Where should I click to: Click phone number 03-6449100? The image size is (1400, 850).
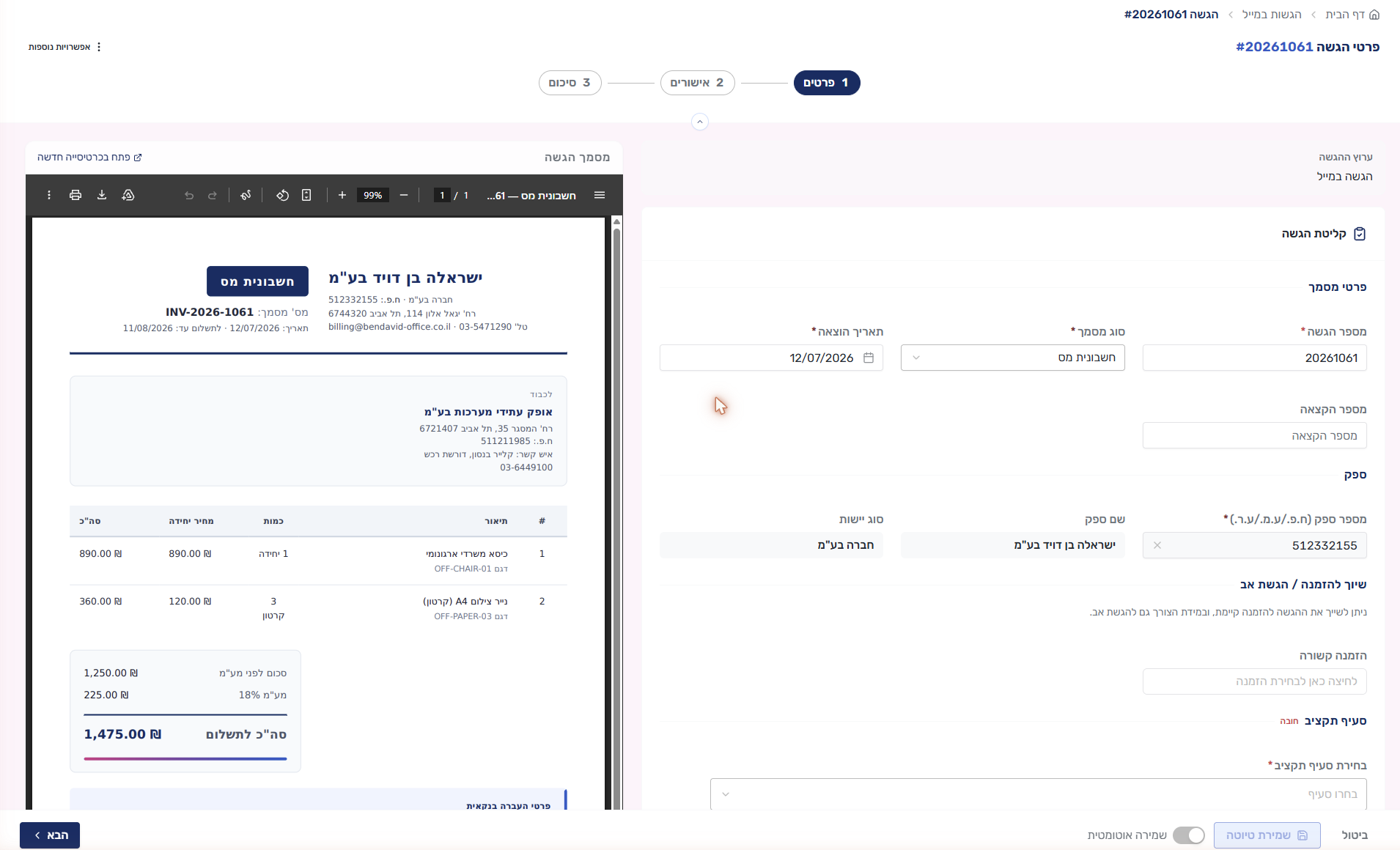point(526,467)
